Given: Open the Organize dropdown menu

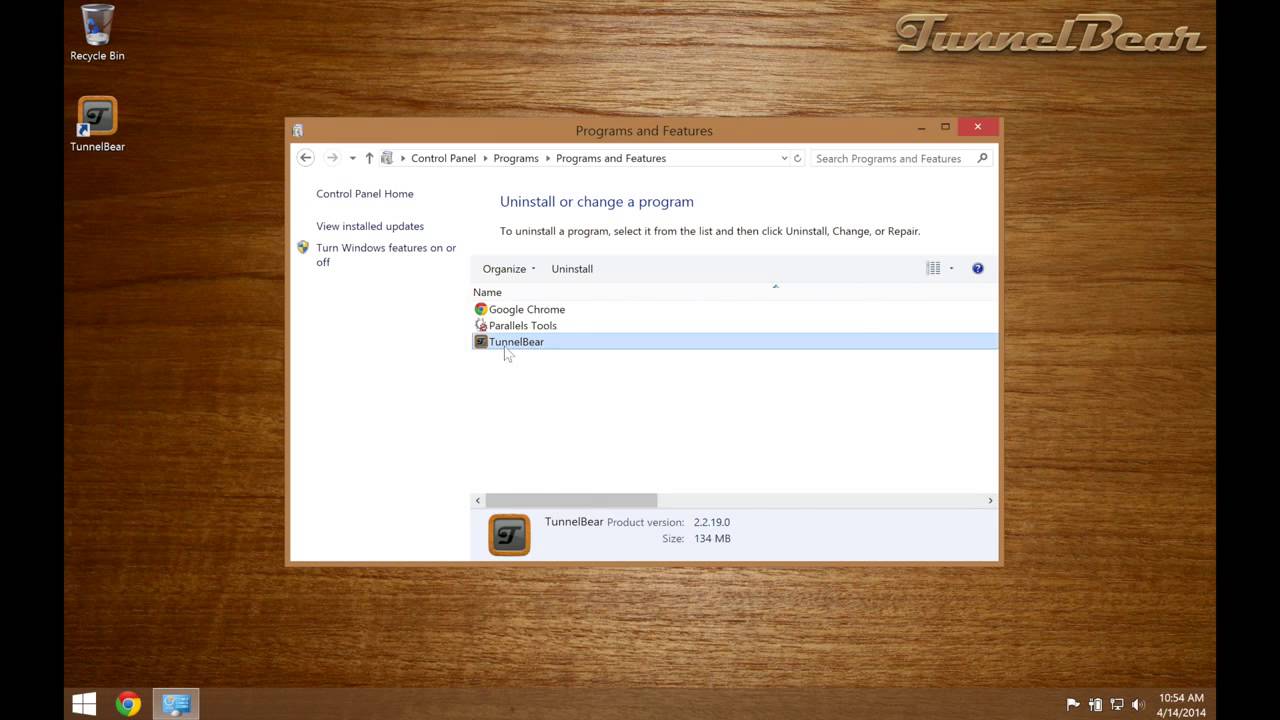Looking at the screenshot, I should (509, 268).
